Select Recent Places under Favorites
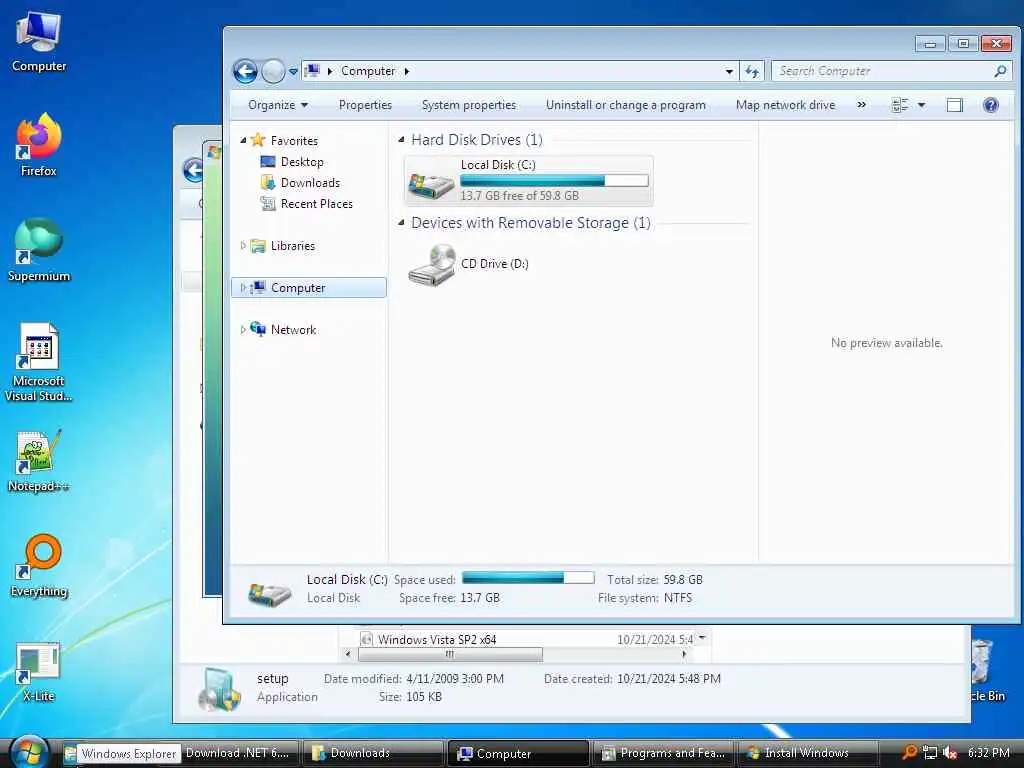Screen dimensions: 1024x768 click(317, 204)
